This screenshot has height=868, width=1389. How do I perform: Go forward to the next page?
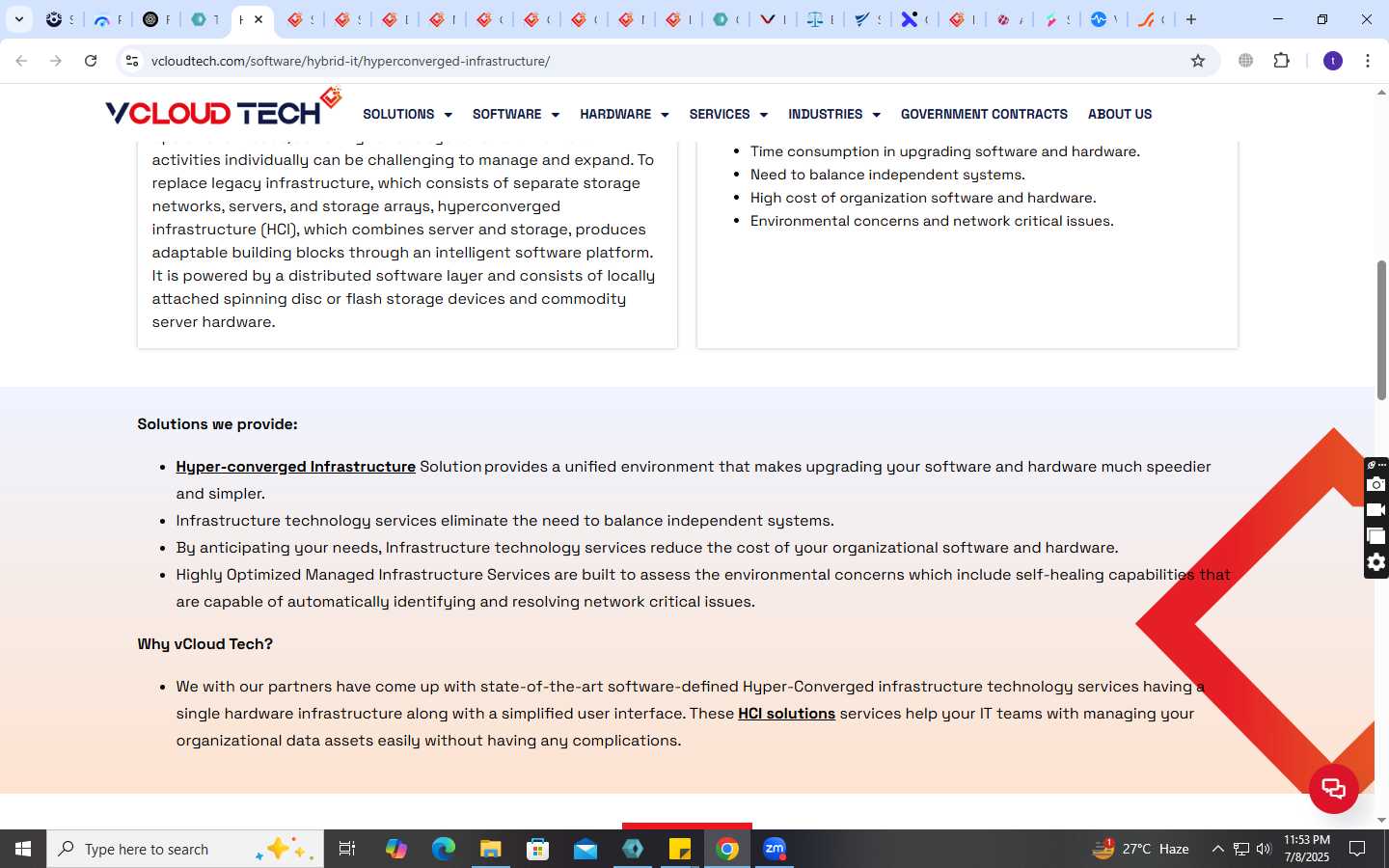click(56, 61)
